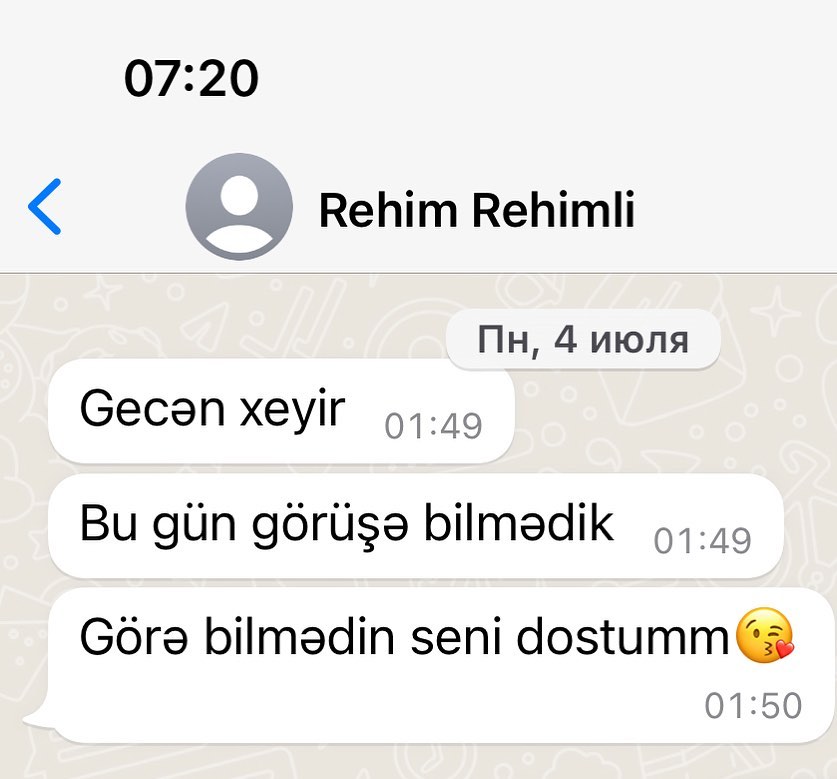Select the "Bu gün görüşə bilmədik" message
The width and height of the screenshot is (837, 779).
(346, 524)
